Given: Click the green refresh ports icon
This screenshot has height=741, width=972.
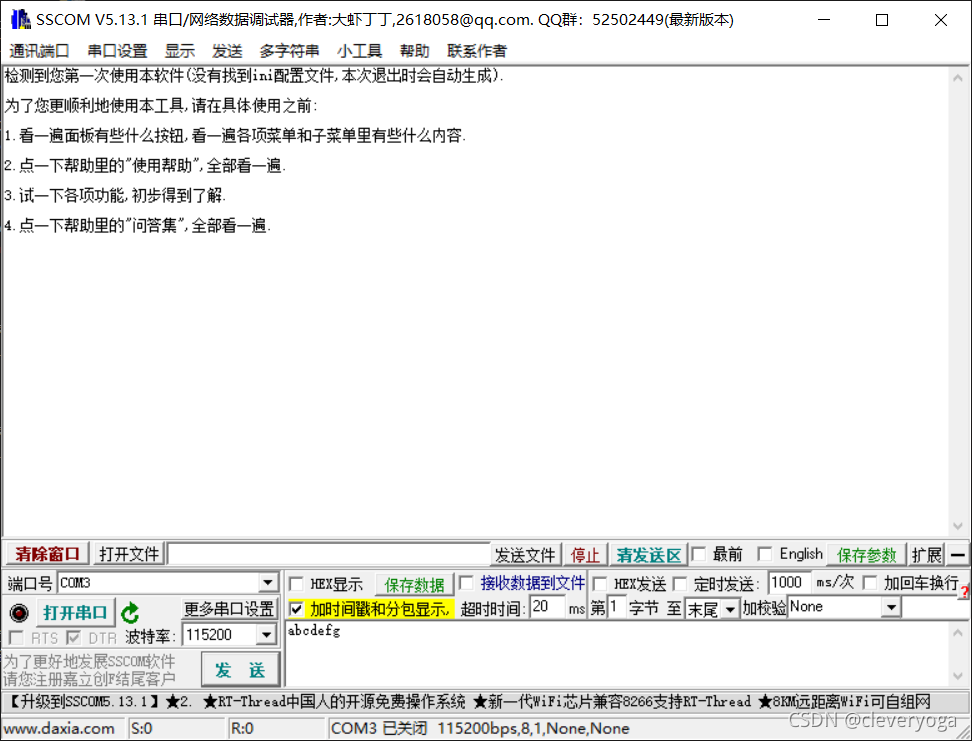Looking at the screenshot, I should tap(130, 612).
